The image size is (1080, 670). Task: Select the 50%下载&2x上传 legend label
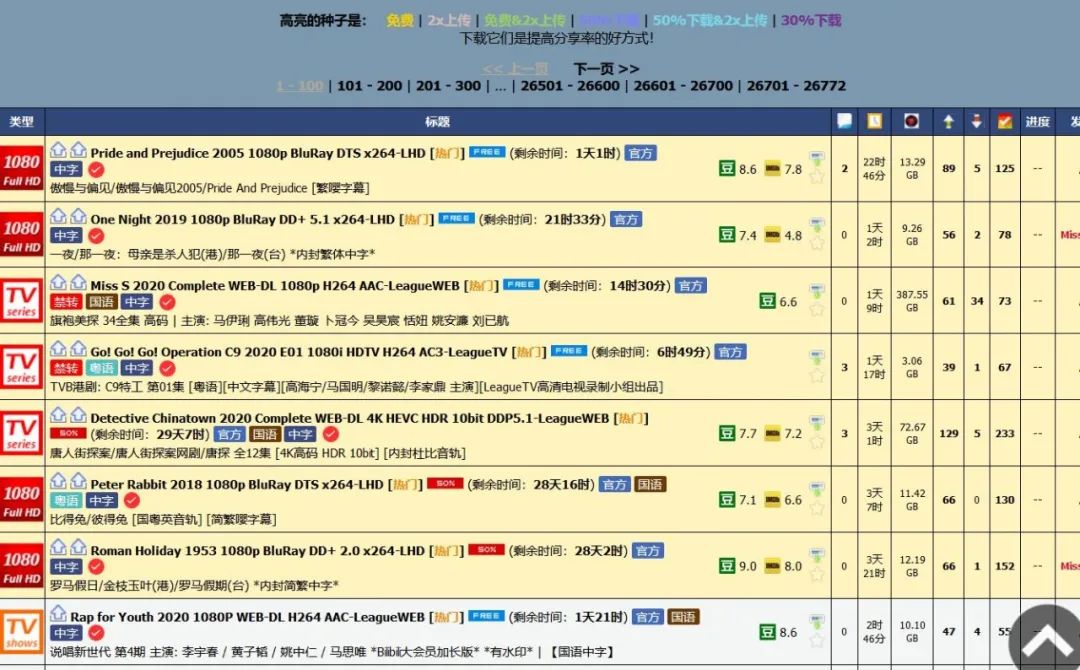tap(710, 20)
